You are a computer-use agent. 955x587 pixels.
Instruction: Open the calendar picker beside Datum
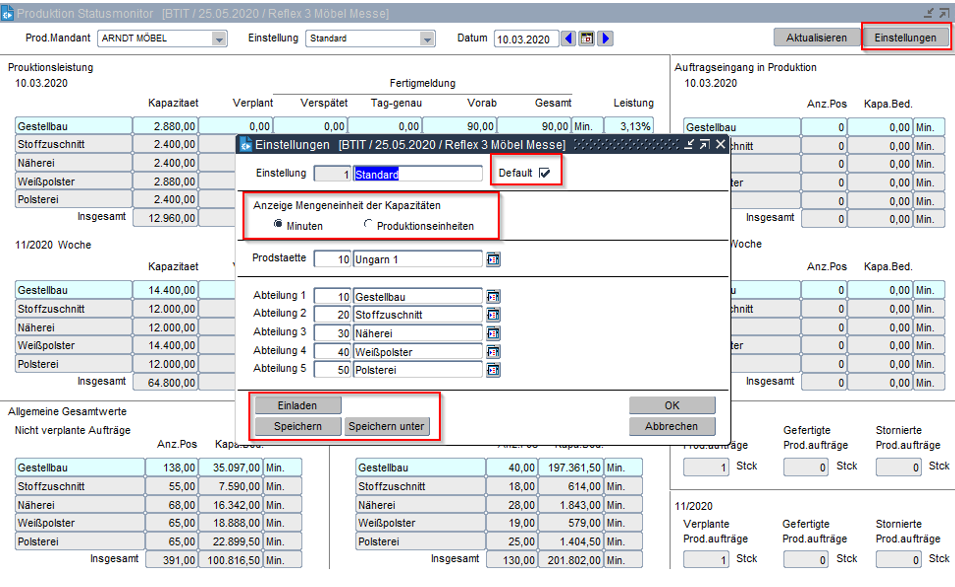587,39
